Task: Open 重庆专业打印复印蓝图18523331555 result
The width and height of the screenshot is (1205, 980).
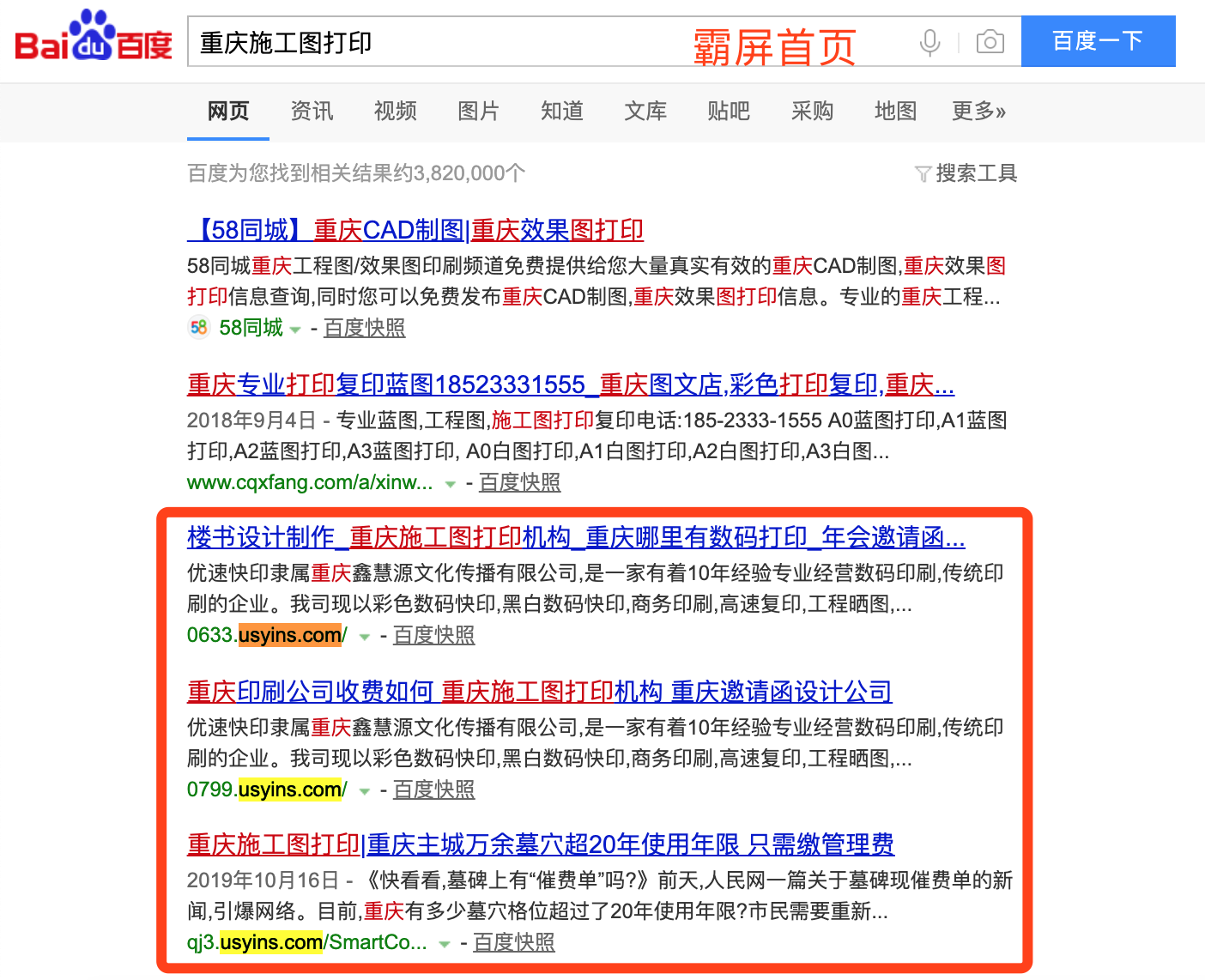Action: [x=571, y=384]
